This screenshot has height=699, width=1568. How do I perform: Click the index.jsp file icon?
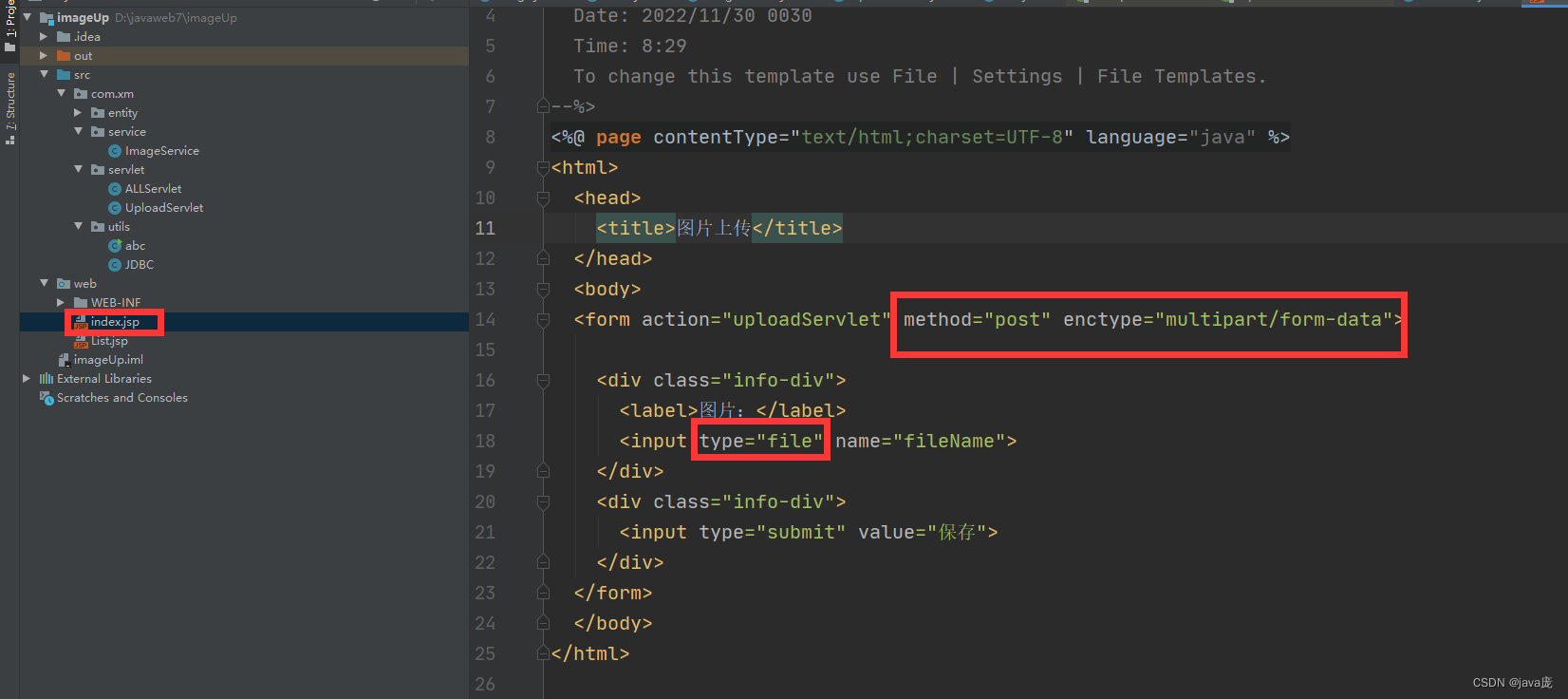tap(81, 323)
